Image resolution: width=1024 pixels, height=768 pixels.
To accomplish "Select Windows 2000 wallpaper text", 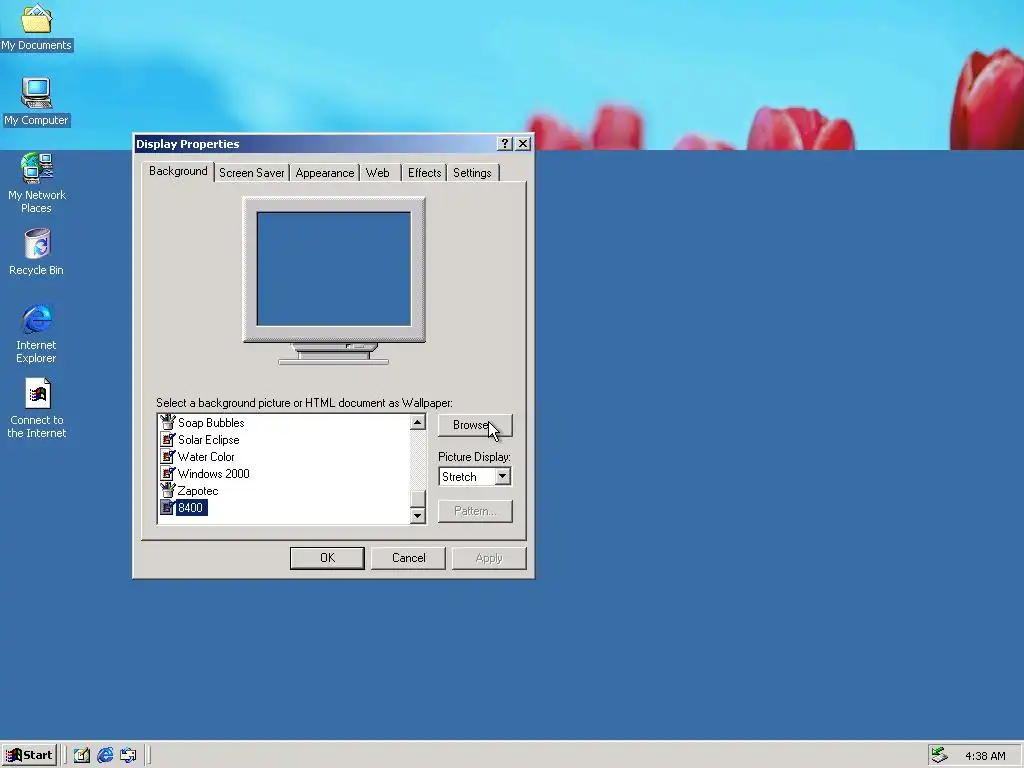I will pyautogui.click(x=214, y=473).
